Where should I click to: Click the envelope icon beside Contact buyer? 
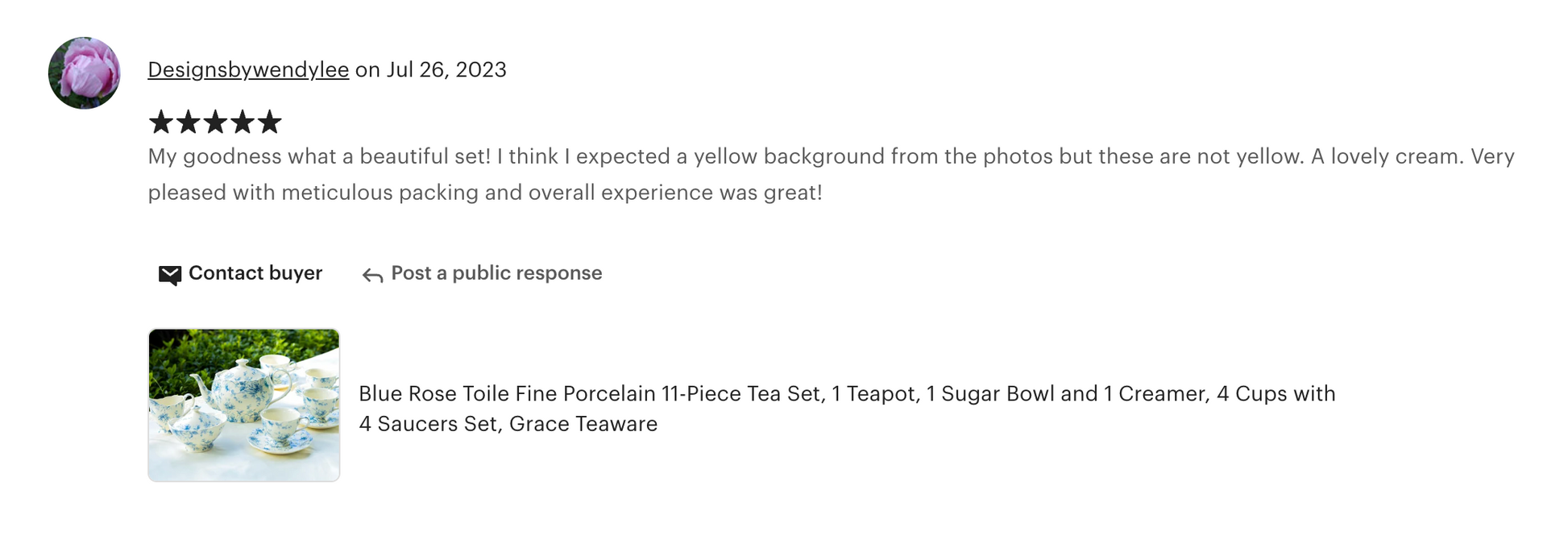coord(169,275)
